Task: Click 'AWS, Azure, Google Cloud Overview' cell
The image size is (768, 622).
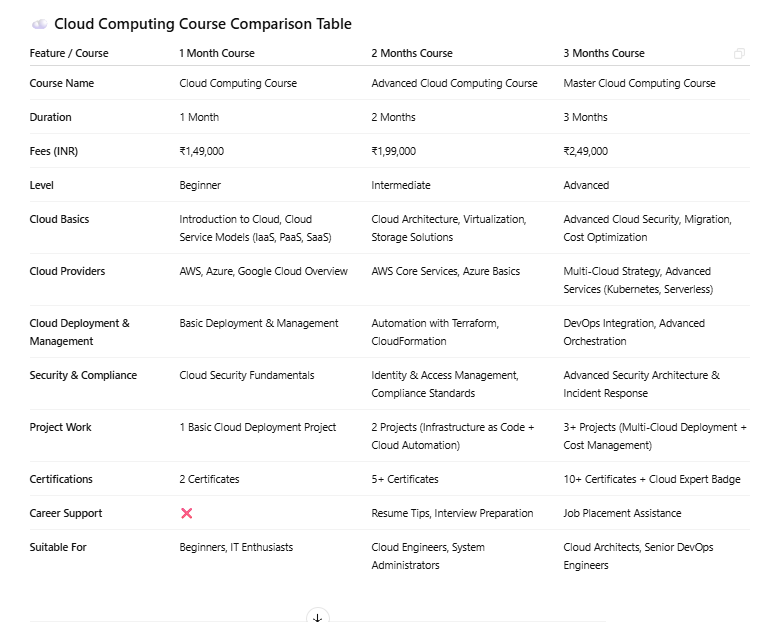Action: (264, 271)
